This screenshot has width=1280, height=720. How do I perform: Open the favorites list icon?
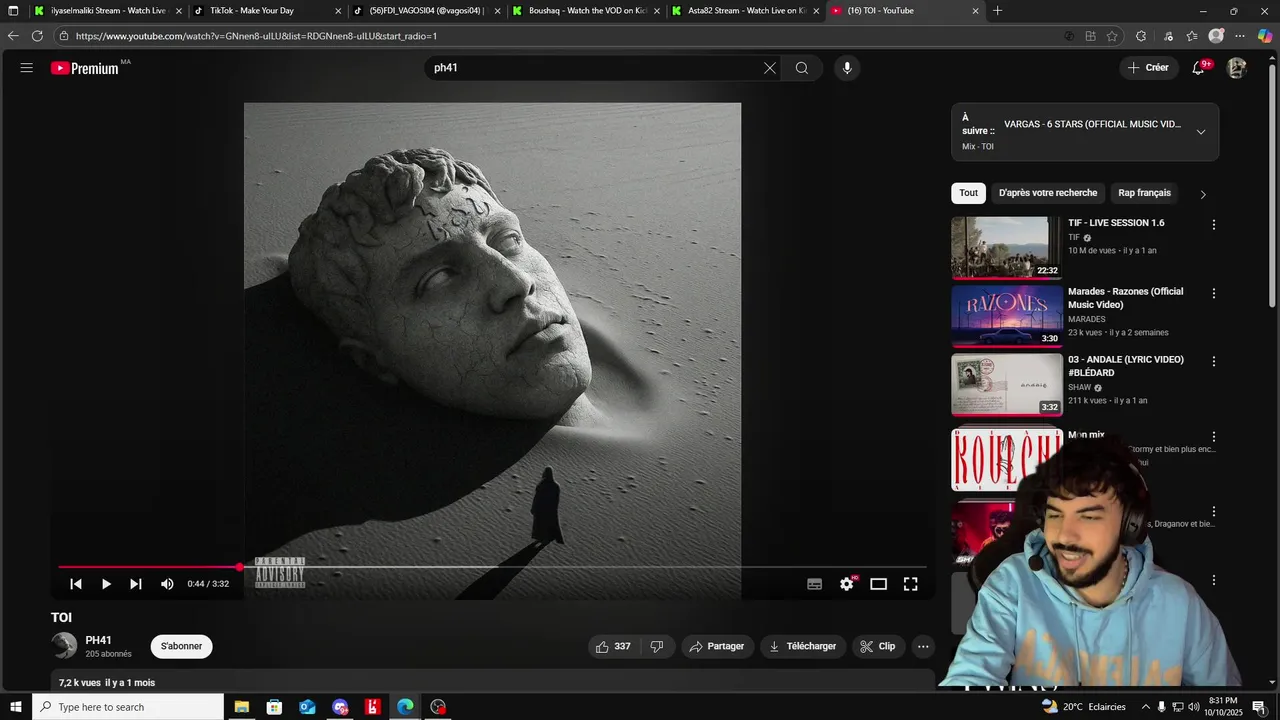point(1192,36)
